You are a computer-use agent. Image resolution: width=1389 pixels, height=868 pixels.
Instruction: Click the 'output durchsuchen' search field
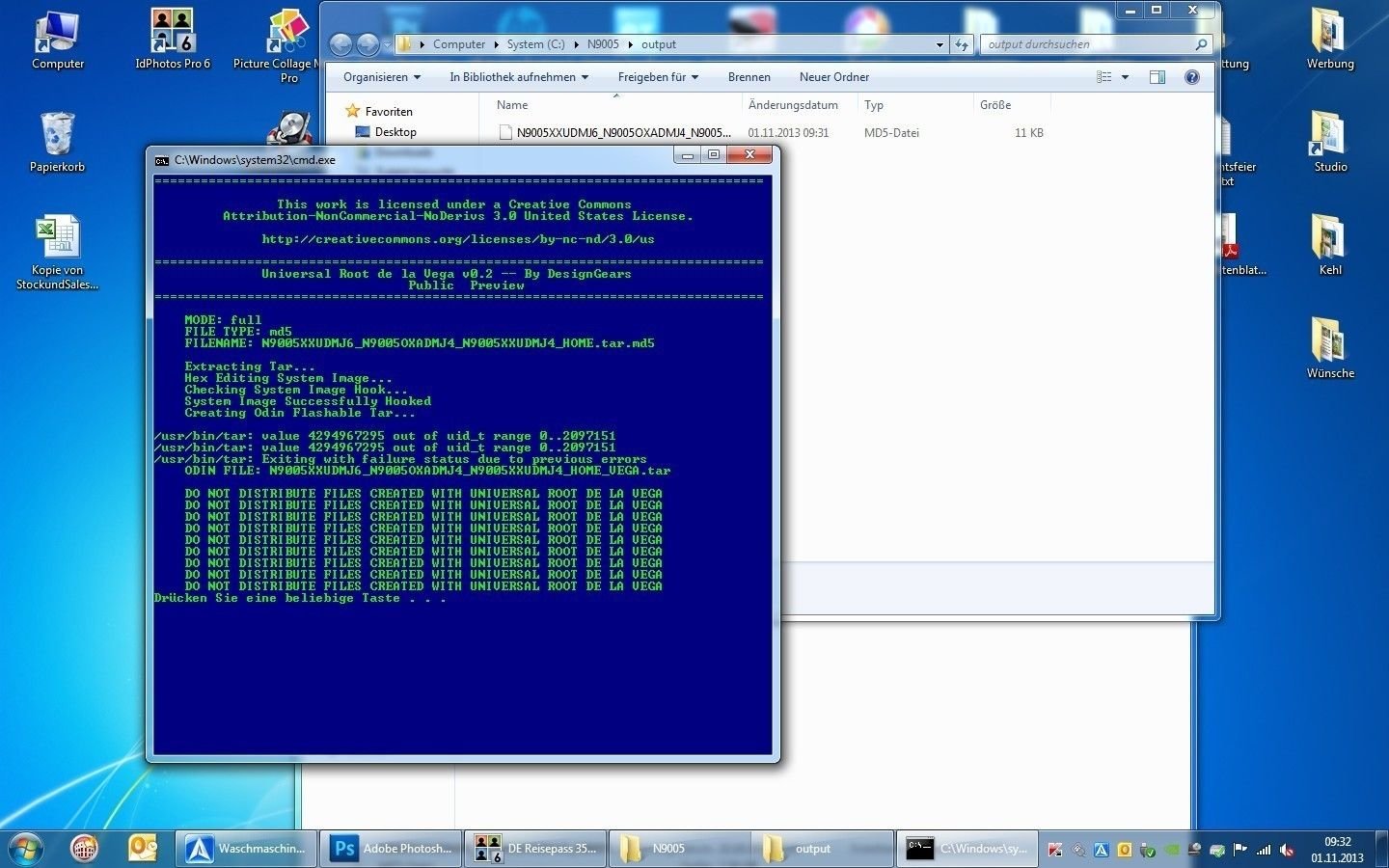pyautogui.click(x=1096, y=44)
